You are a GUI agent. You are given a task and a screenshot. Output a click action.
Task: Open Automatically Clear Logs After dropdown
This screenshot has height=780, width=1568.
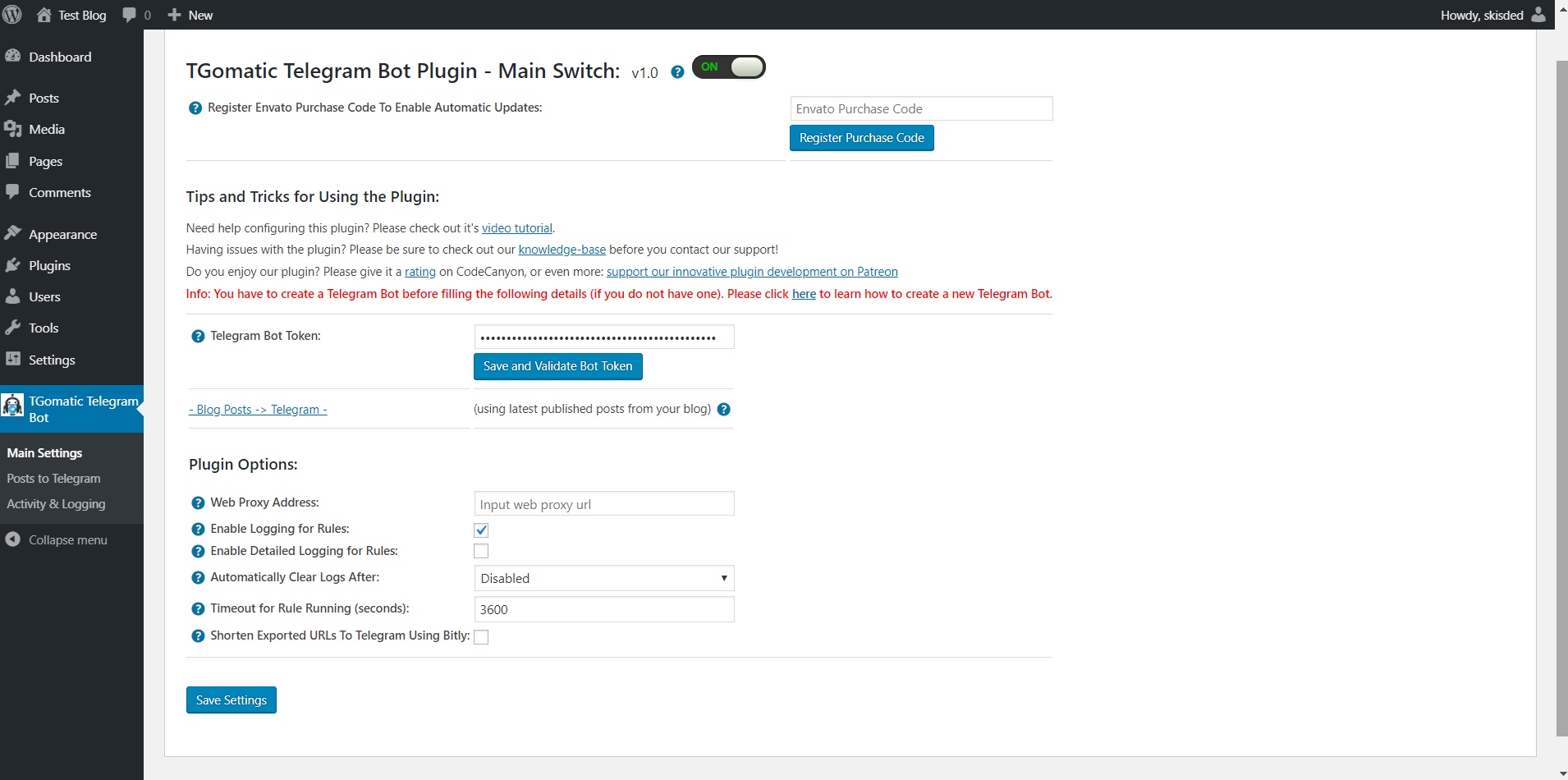604,578
